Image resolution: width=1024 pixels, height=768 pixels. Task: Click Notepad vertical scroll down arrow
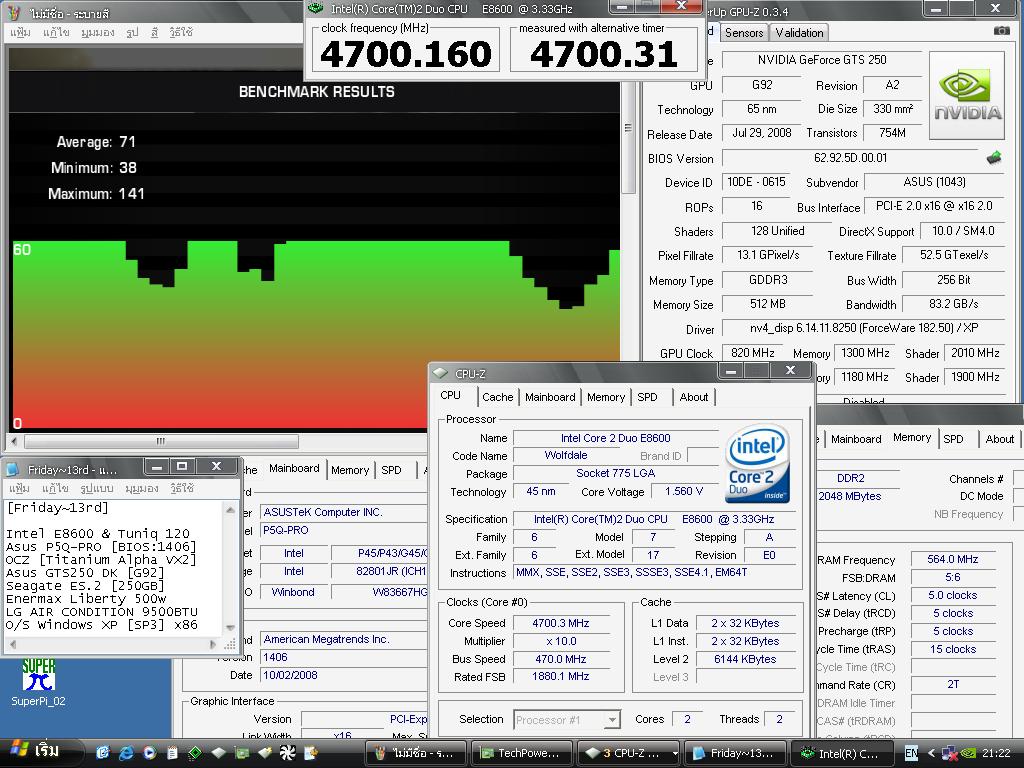tap(230, 628)
